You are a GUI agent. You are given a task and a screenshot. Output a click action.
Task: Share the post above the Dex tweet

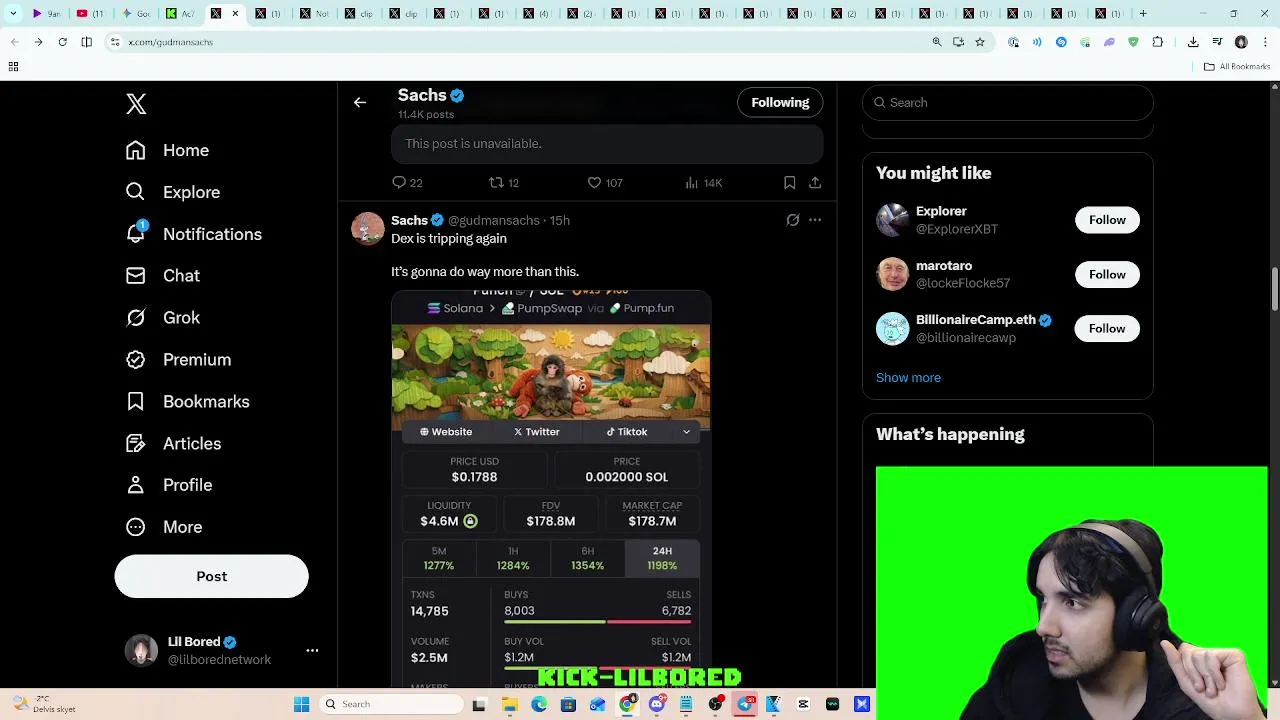point(815,182)
